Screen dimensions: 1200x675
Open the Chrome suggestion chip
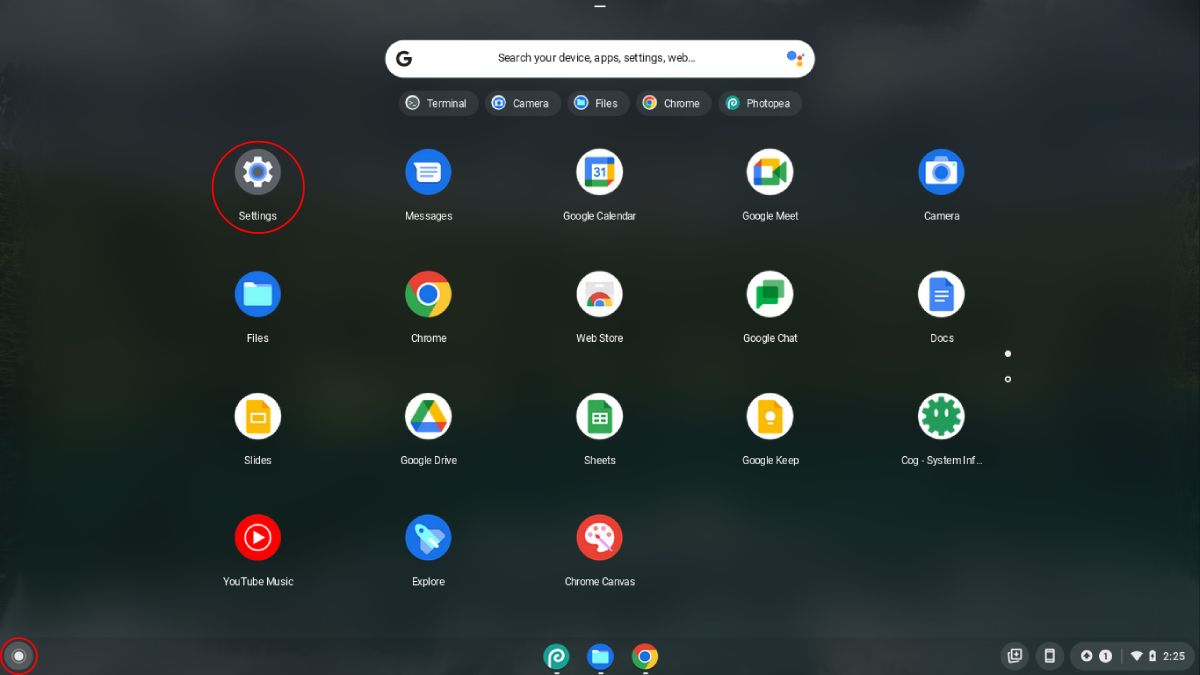coord(673,102)
